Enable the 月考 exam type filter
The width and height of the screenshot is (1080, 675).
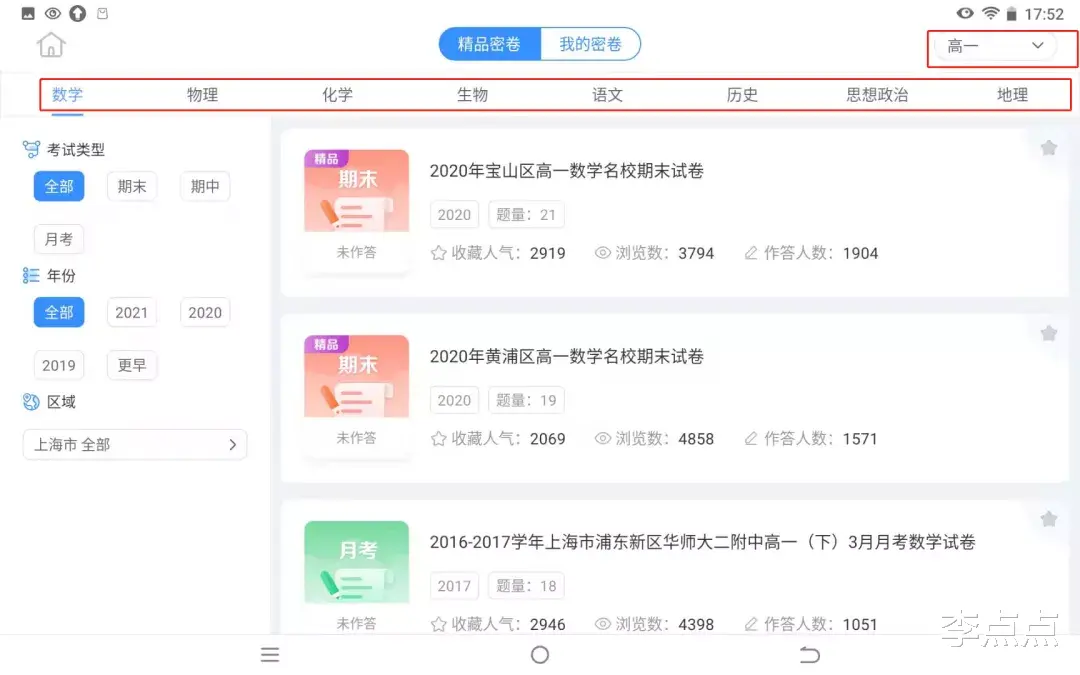pyautogui.click(x=58, y=239)
